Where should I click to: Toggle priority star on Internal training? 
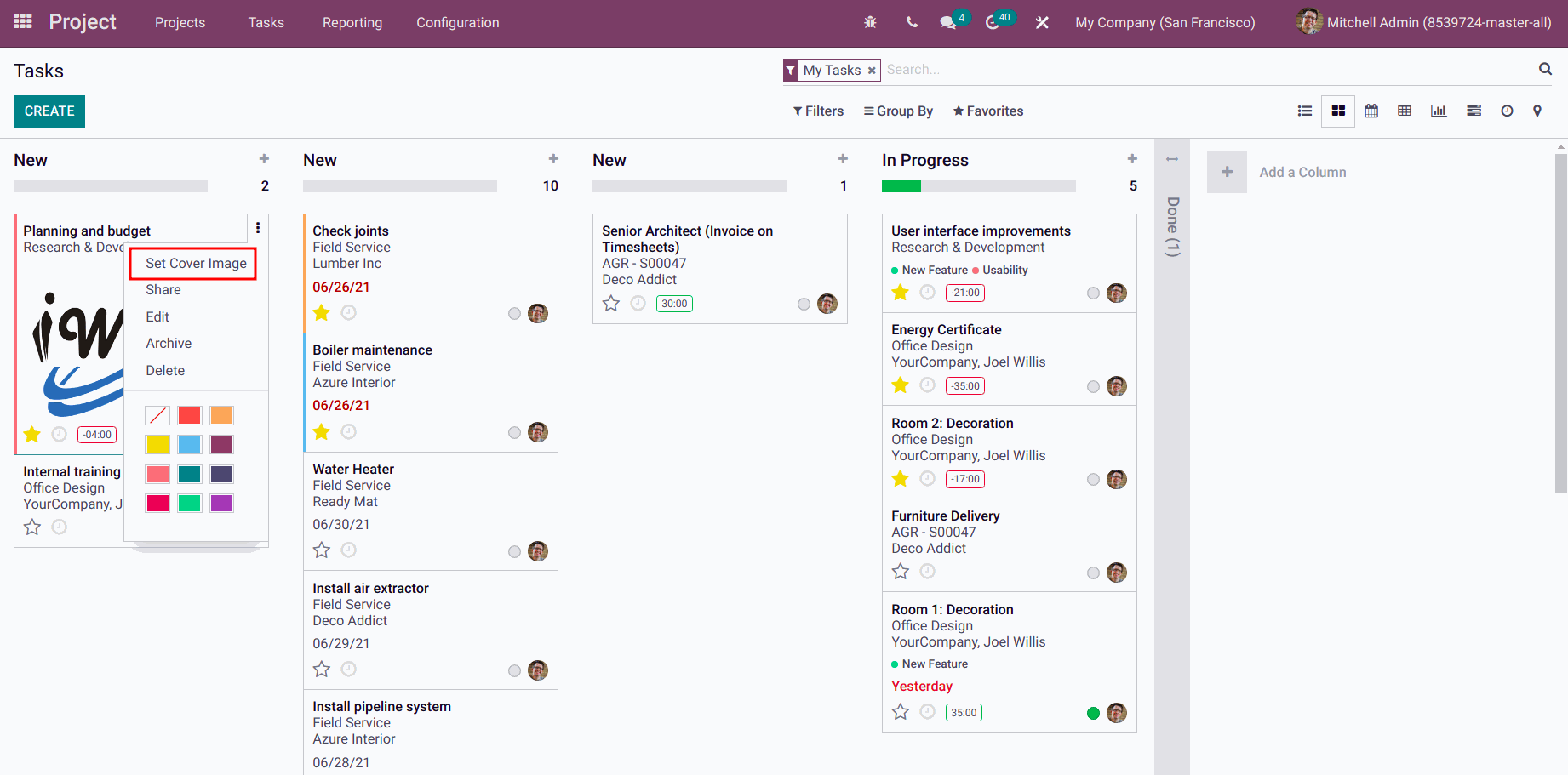(x=32, y=527)
